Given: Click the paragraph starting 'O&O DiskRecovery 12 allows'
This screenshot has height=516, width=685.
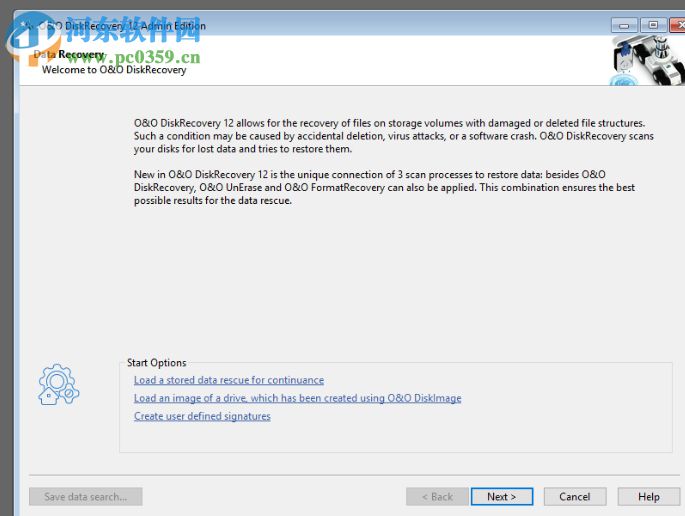Looking at the screenshot, I should click(x=394, y=136).
